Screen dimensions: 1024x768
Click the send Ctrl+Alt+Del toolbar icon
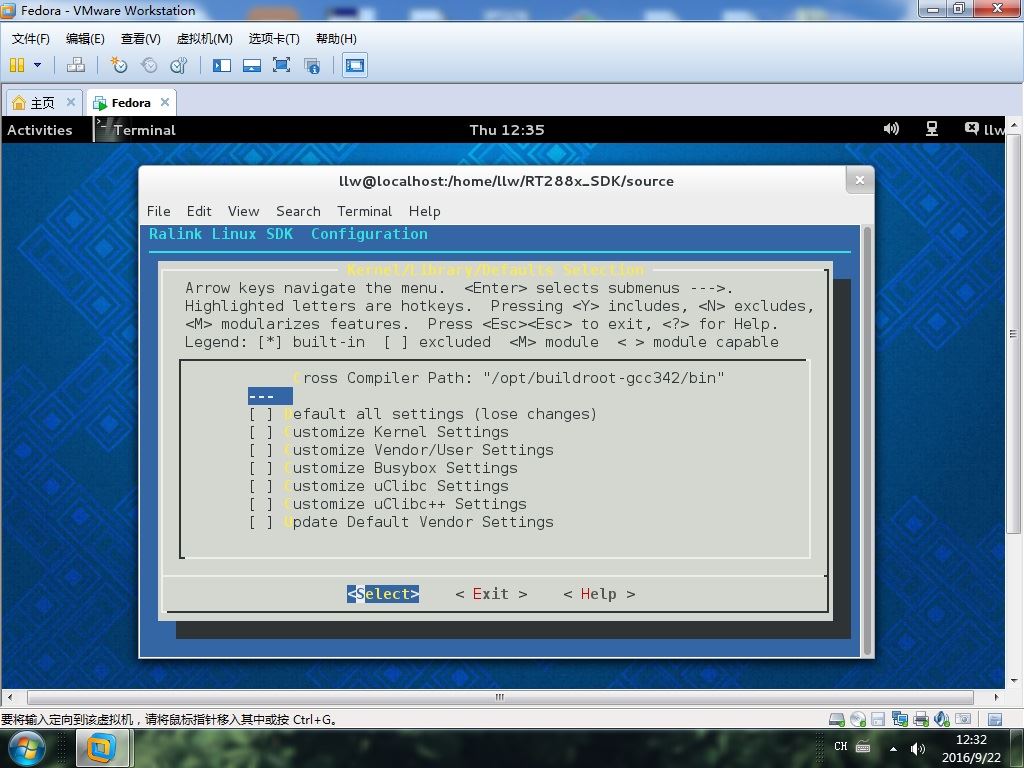pos(76,65)
